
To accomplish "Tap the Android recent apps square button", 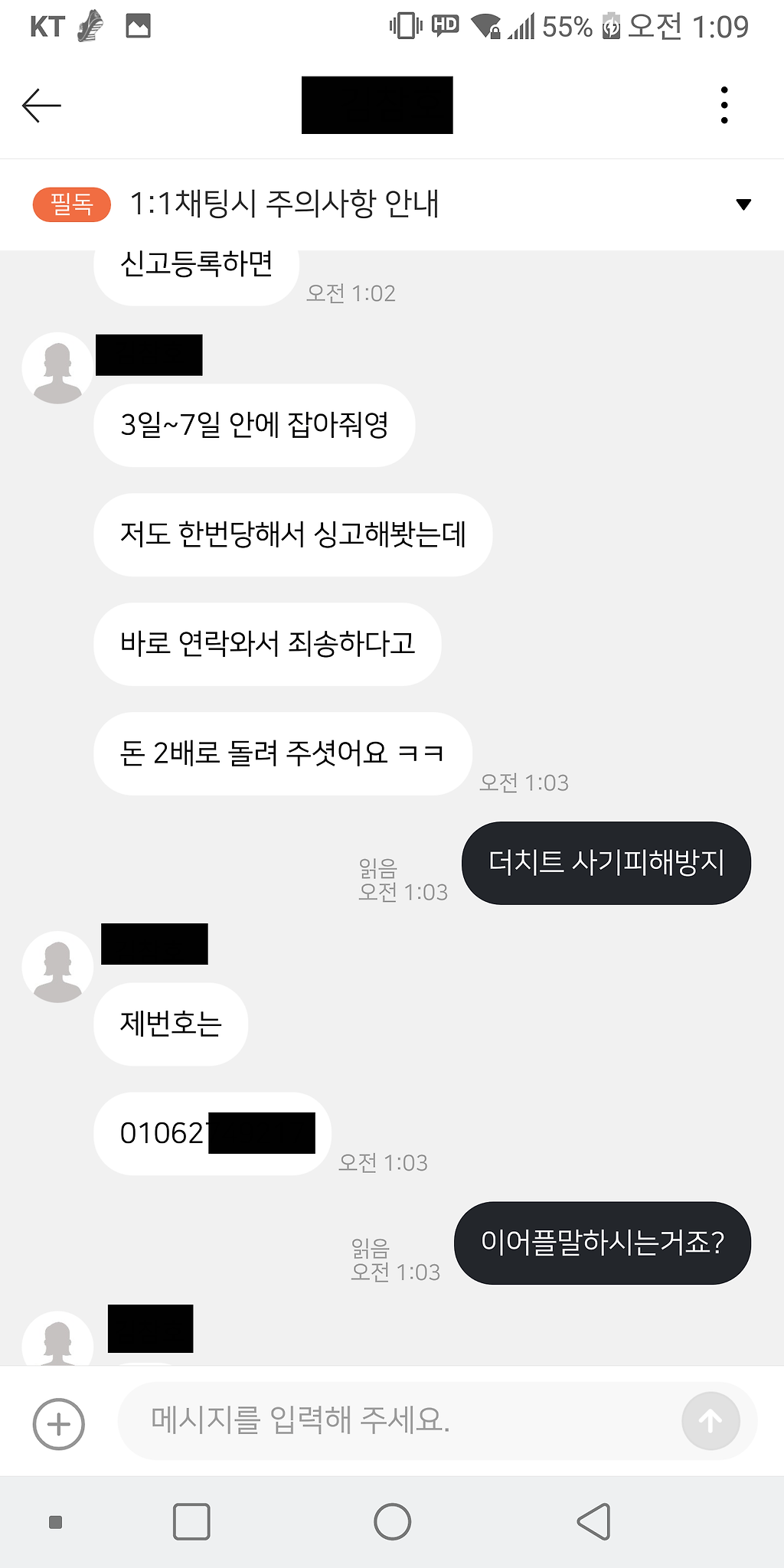I will pyautogui.click(x=191, y=1521).
